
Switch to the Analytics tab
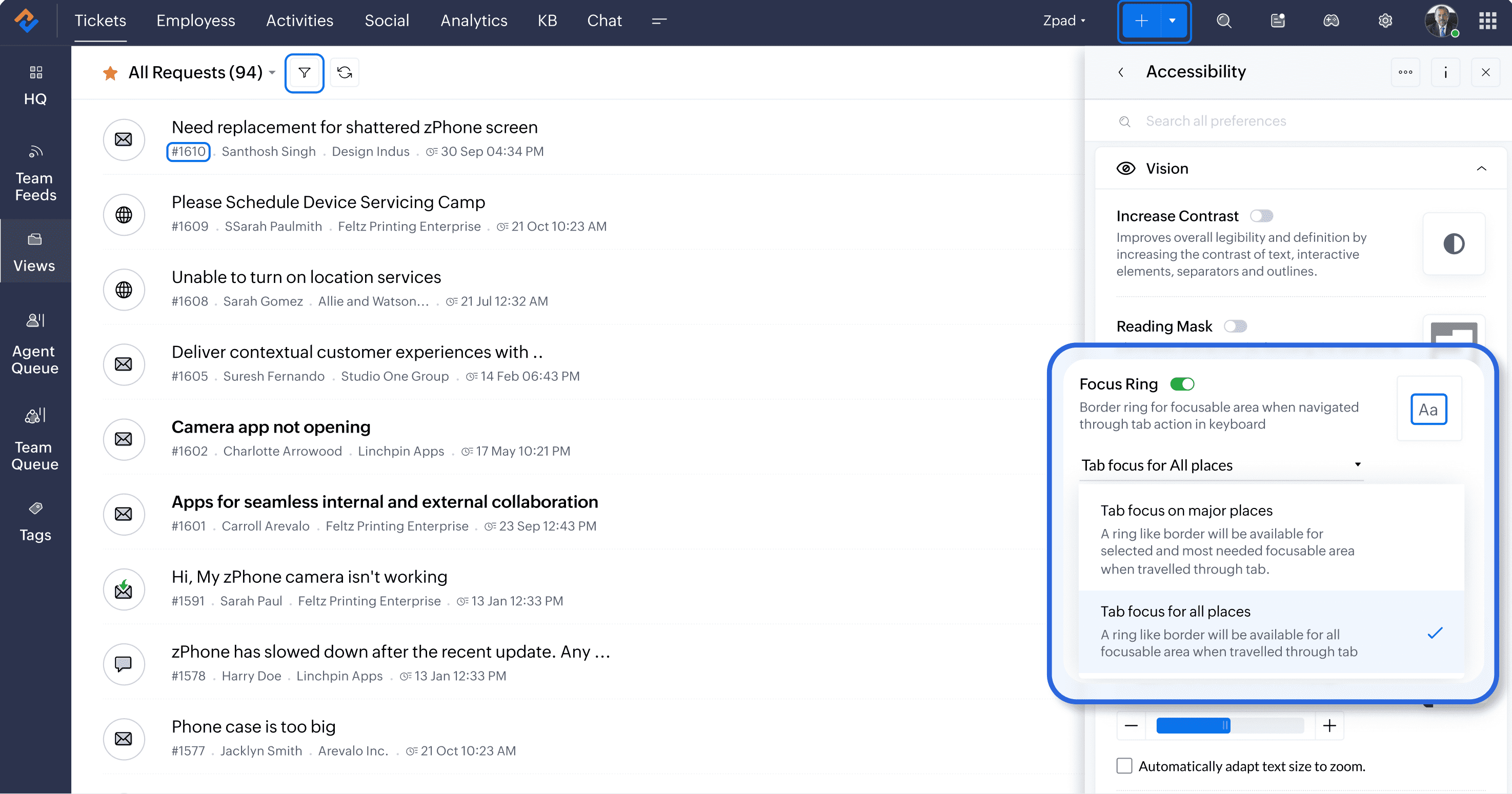pos(474,21)
